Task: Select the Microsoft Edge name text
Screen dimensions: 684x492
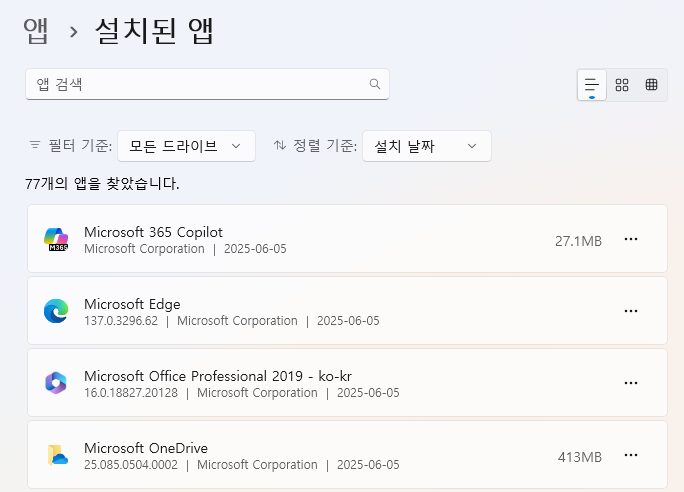Action: point(132,304)
